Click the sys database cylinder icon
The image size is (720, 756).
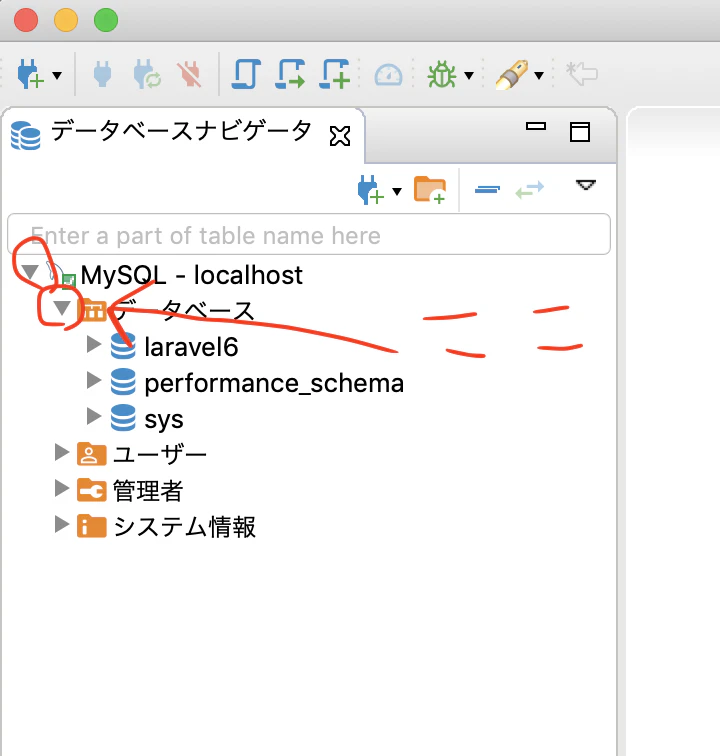point(123,418)
